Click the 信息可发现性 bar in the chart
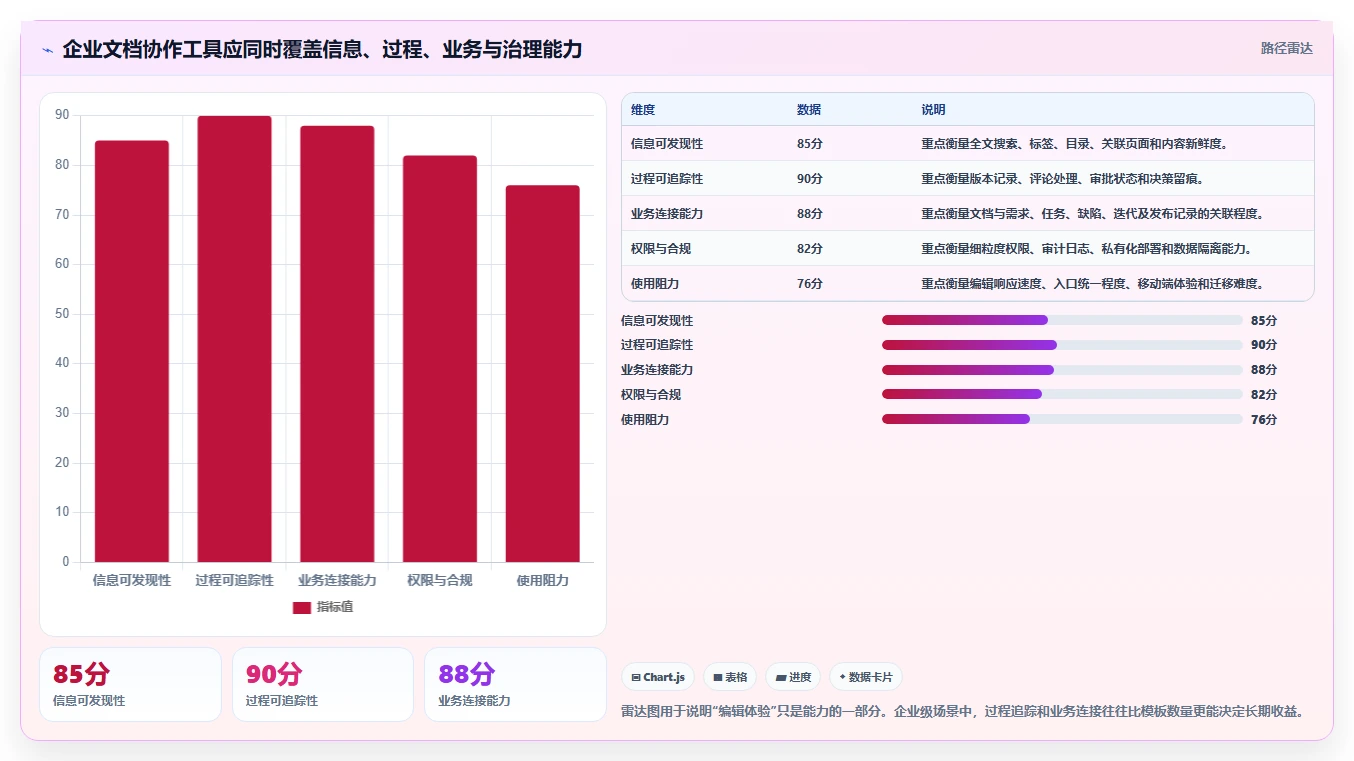 coord(132,351)
